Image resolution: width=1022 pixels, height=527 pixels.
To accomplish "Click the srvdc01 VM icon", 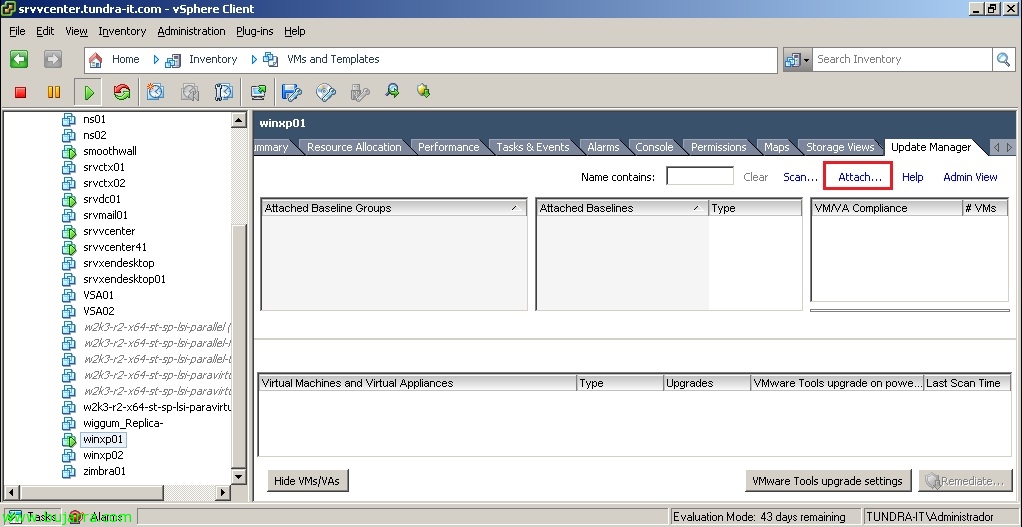I will point(69,200).
